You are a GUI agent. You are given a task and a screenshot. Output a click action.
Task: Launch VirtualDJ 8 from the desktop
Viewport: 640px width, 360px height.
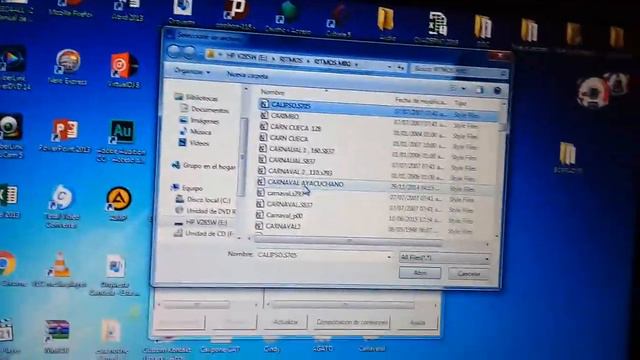coord(124,69)
